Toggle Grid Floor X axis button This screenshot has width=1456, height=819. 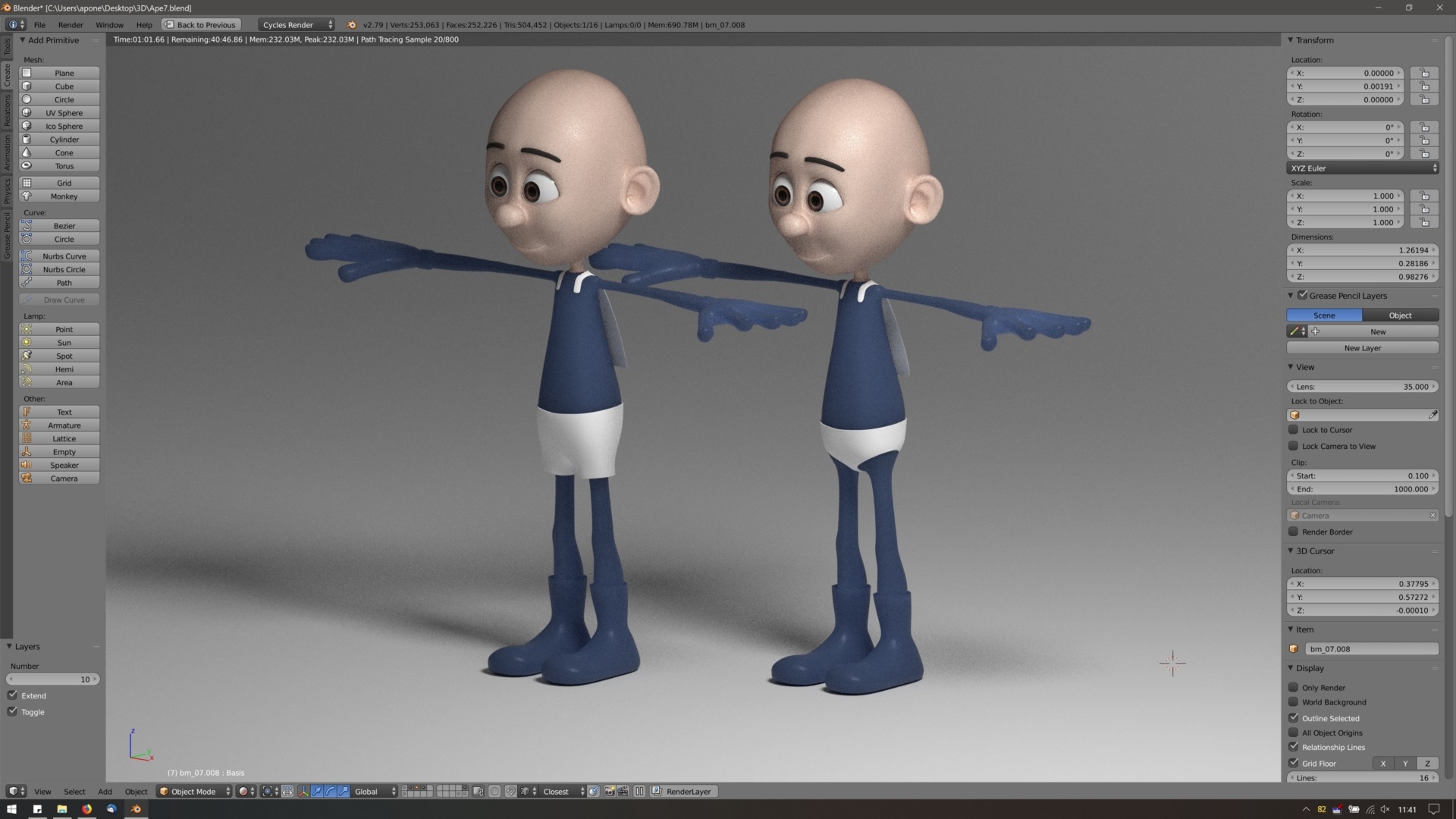pos(1383,764)
